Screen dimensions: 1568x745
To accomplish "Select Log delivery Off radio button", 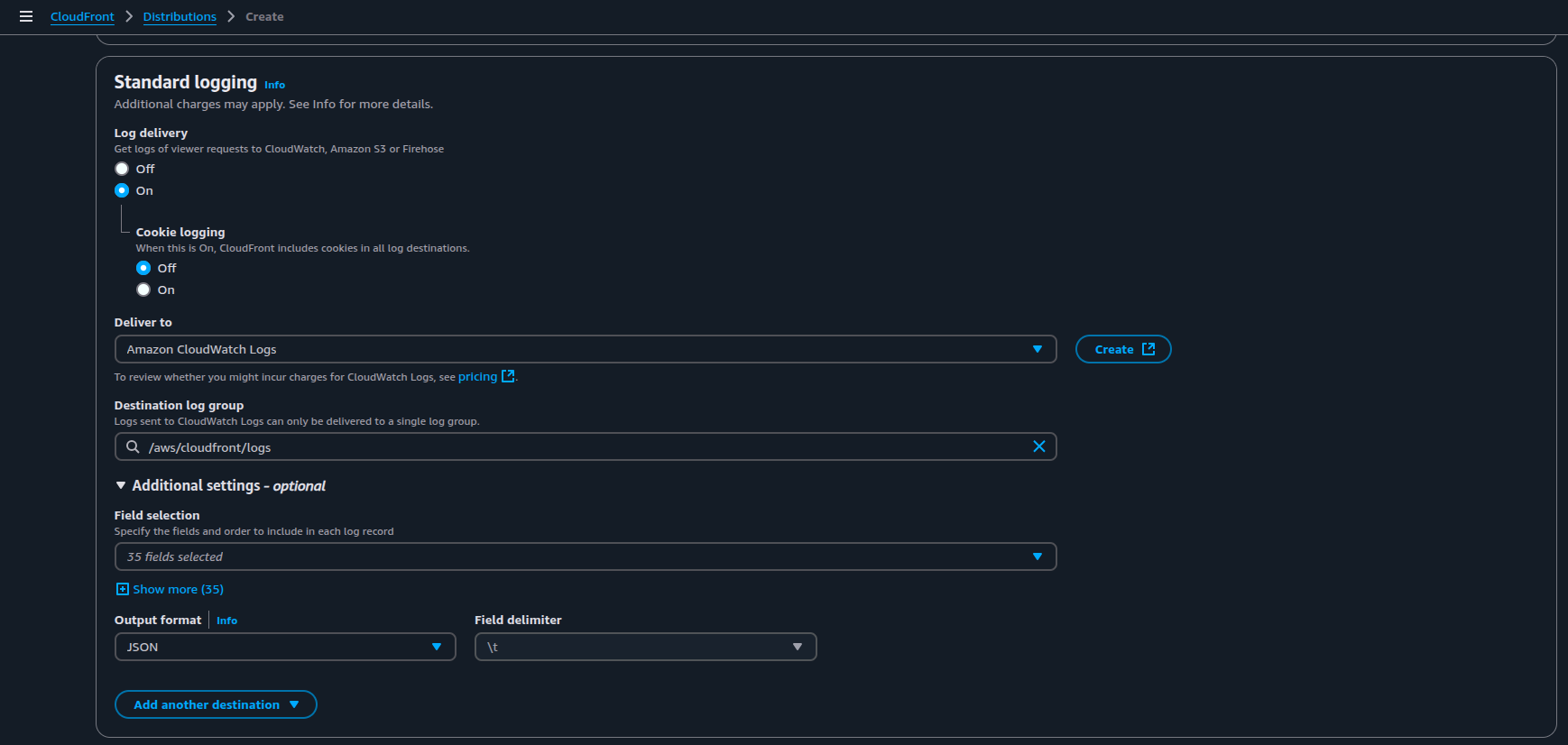I will 122,169.
